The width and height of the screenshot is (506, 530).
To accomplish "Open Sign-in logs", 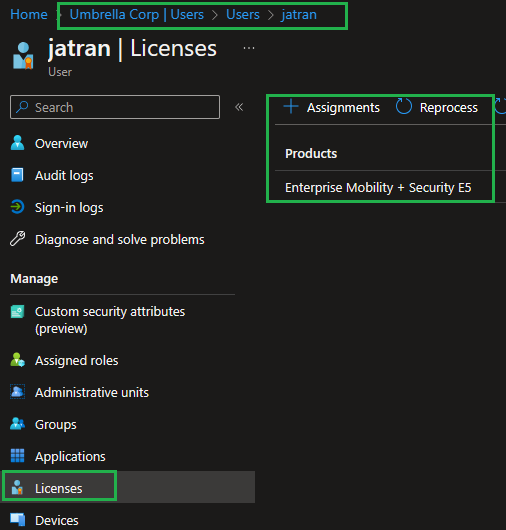I will 69,208.
